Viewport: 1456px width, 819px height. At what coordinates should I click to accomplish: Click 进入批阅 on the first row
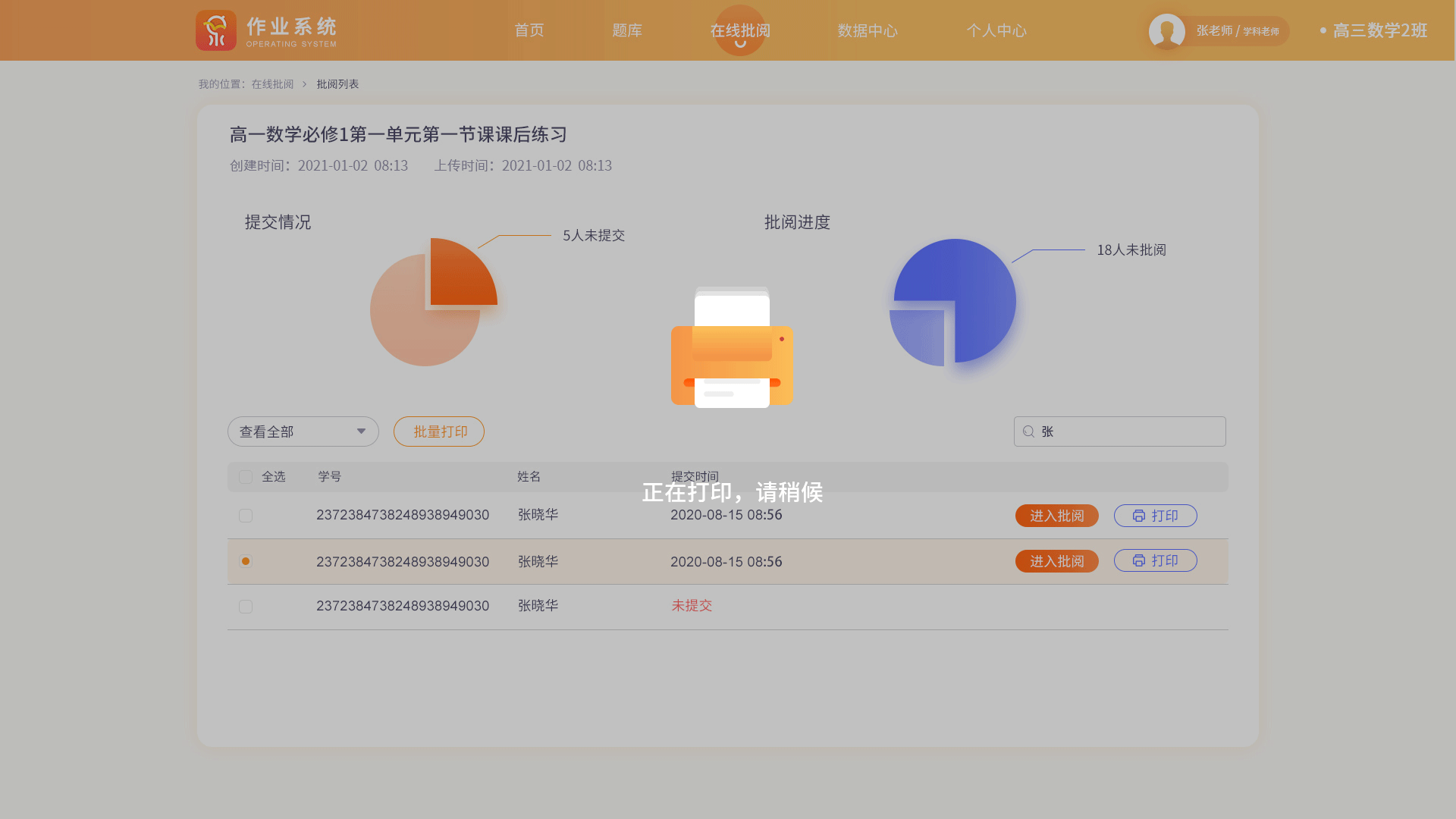click(x=1056, y=516)
